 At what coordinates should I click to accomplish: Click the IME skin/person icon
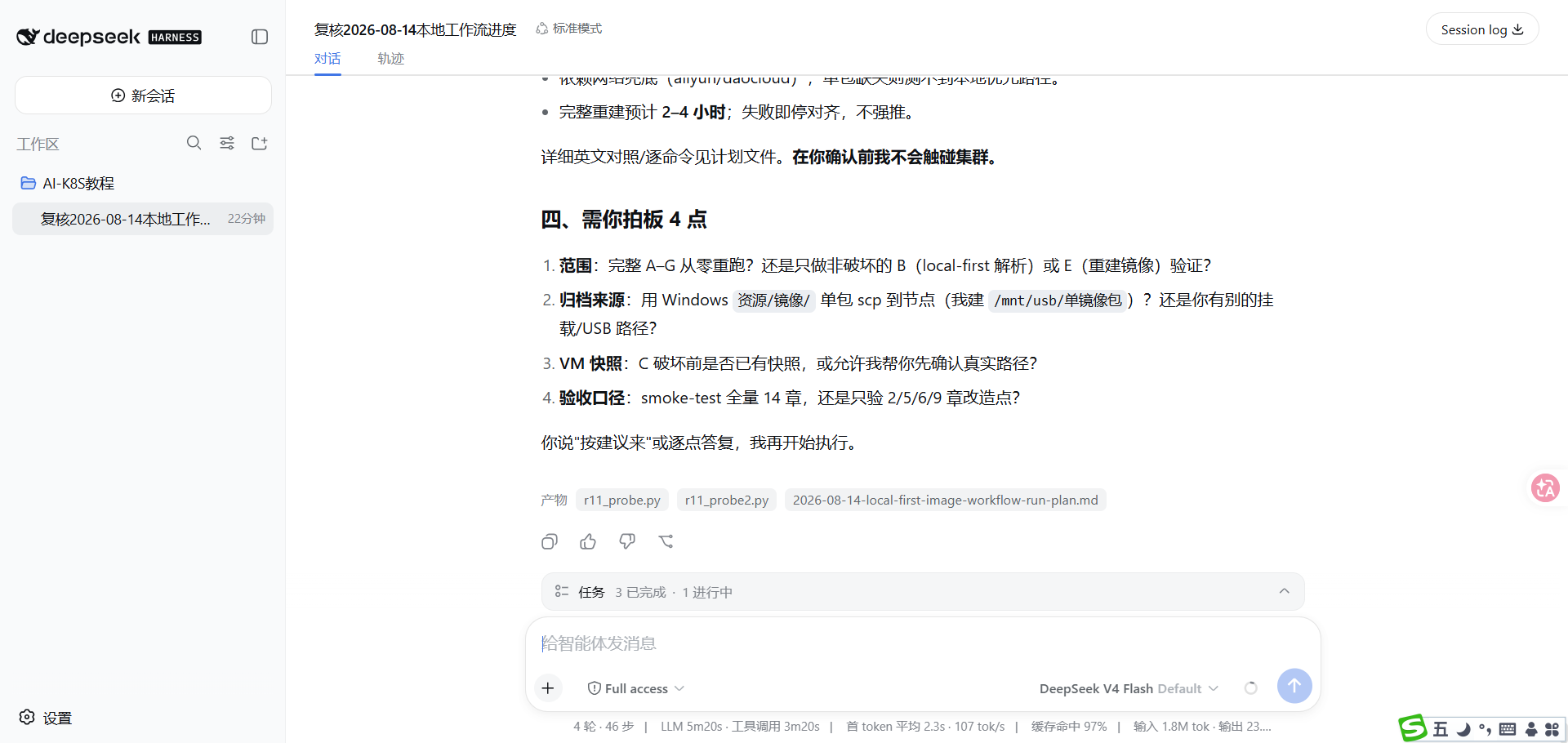tap(1531, 729)
